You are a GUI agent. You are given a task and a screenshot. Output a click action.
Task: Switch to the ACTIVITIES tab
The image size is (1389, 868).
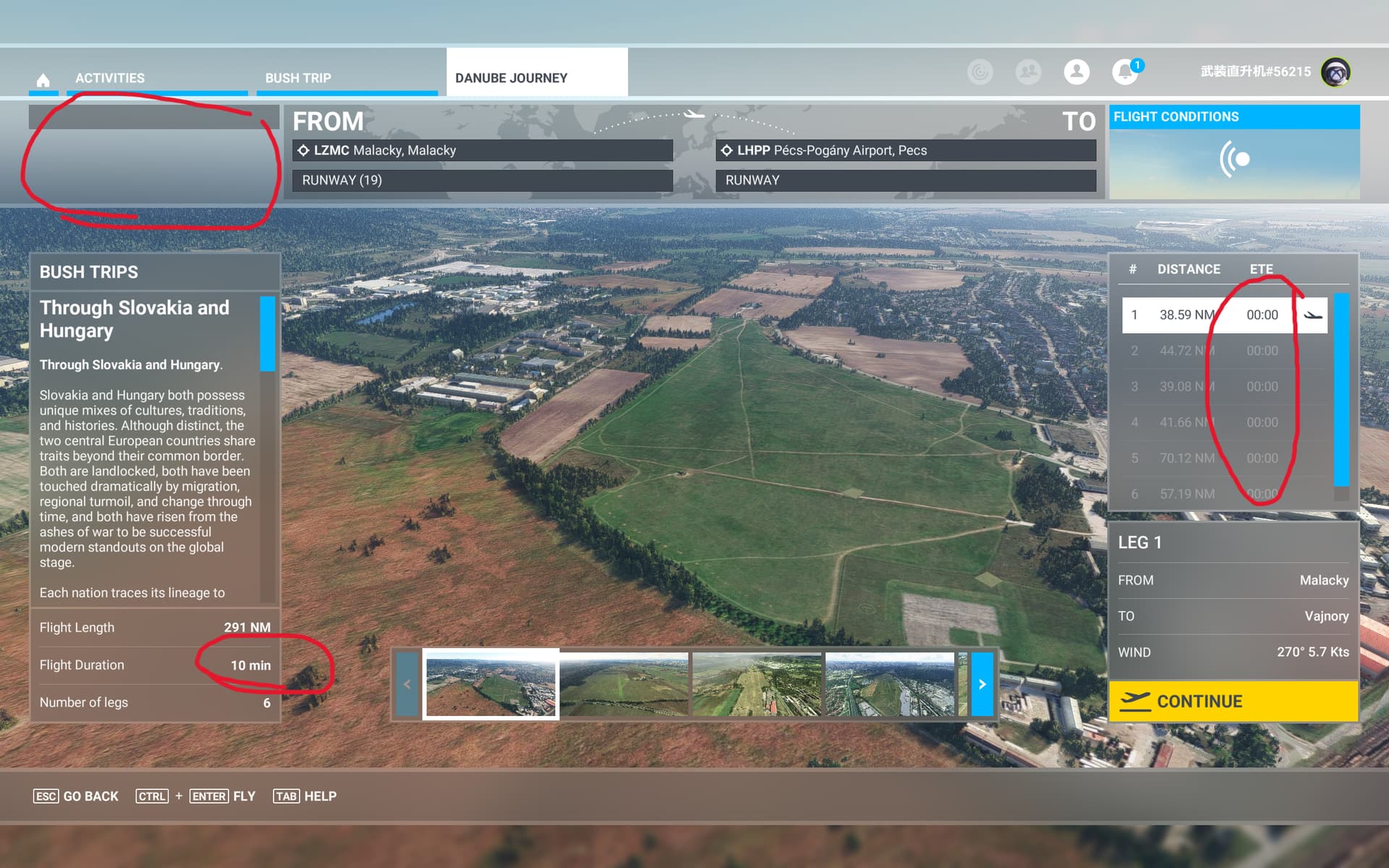click(x=109, y=77)
